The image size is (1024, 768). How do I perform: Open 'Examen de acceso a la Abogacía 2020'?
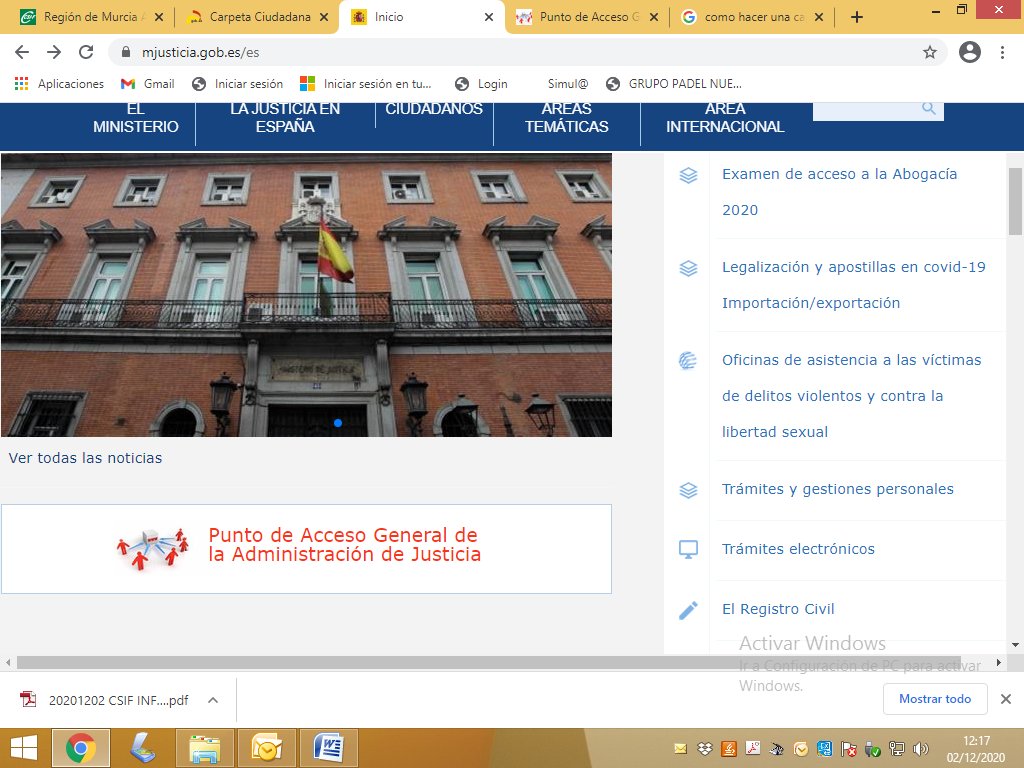coord(839,192)
